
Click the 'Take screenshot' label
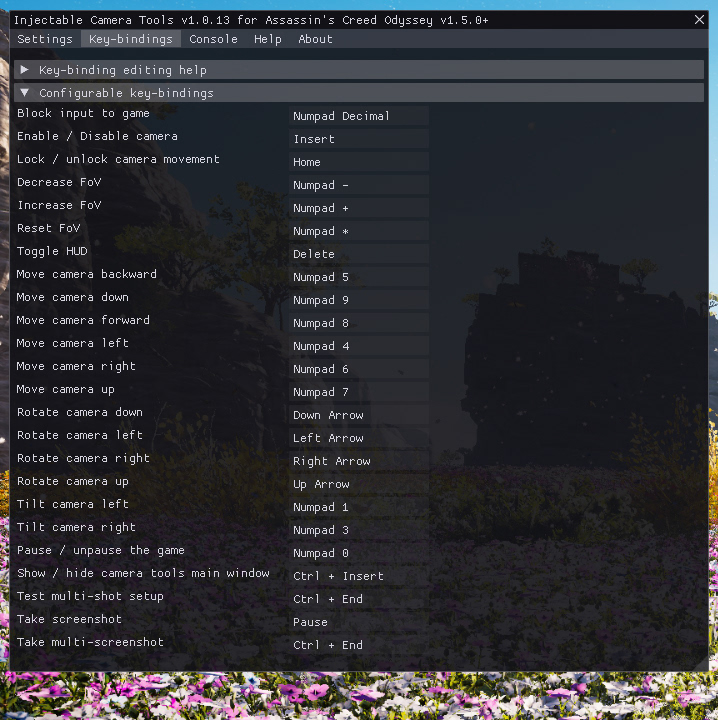(69, 619)
